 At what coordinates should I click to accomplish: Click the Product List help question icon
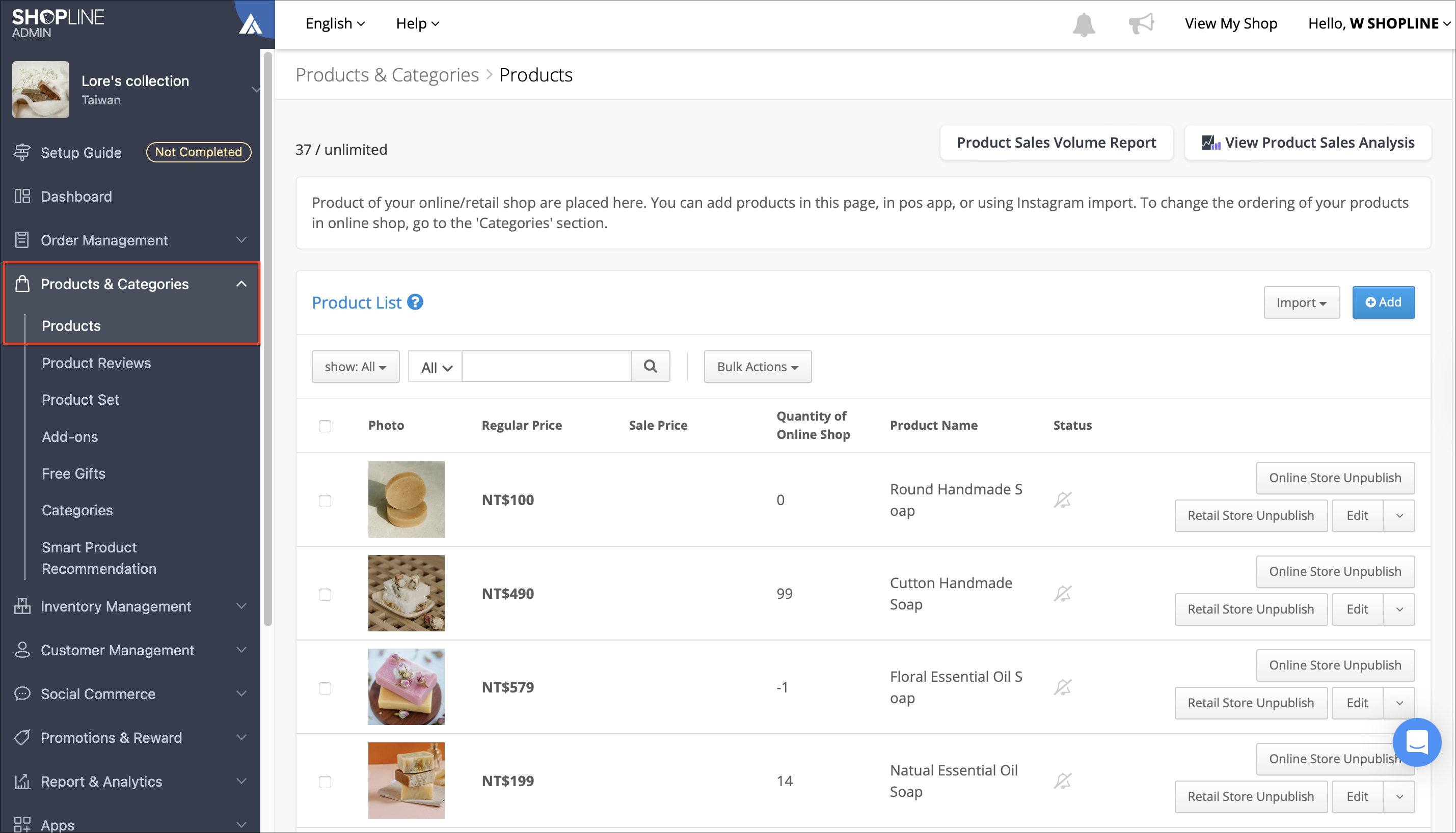(415, 302)
